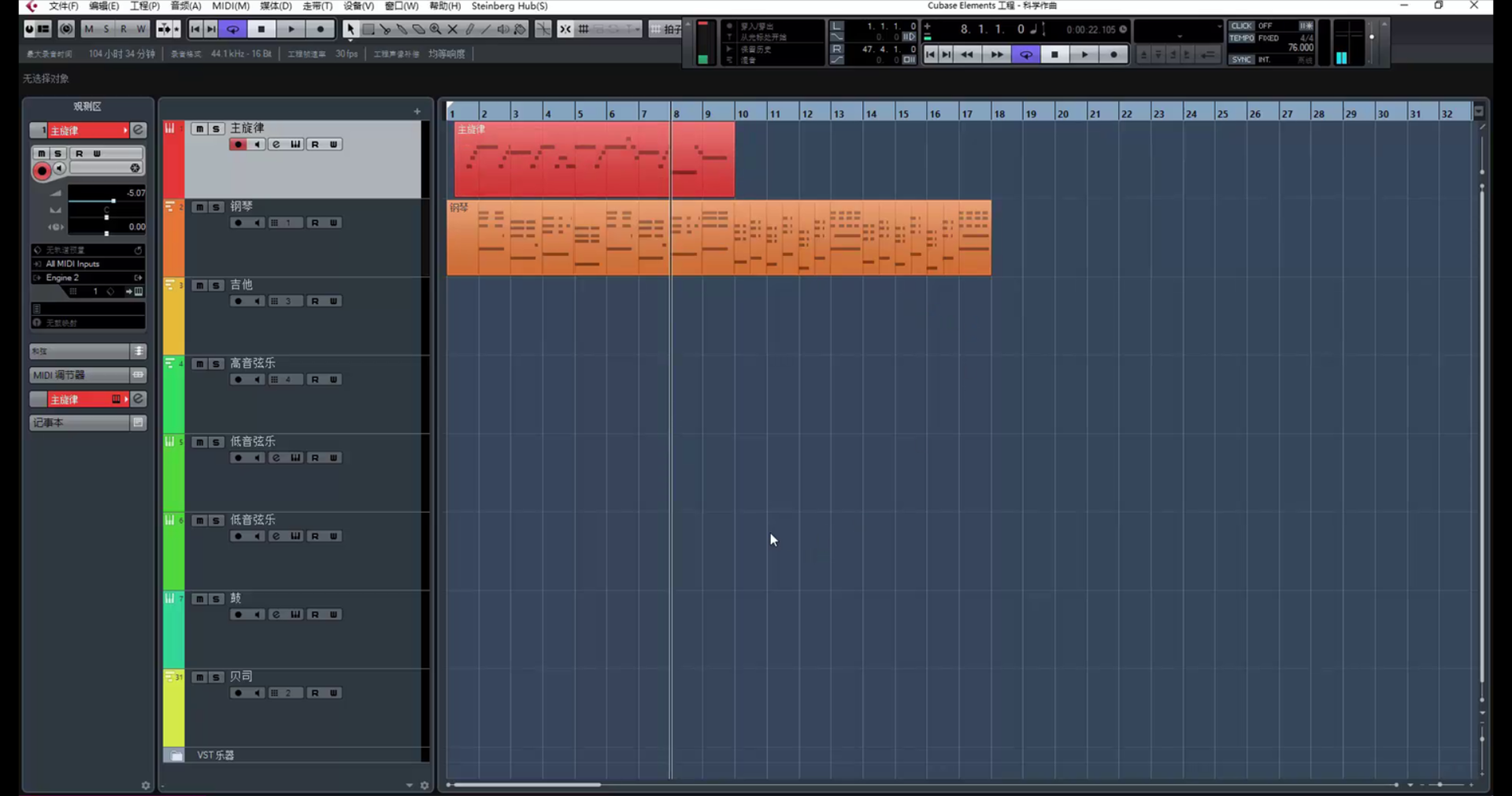Viewport: 1512px width, 796px height.
Task: Solo the 吉他 track
Action: 216,285
